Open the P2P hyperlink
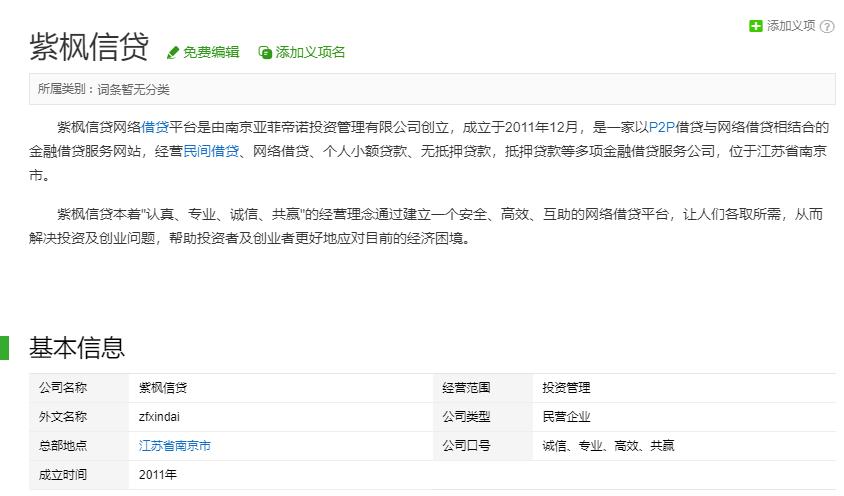This screenshot has height=496, width=844. pyautogui.click(x=662, y=127)
